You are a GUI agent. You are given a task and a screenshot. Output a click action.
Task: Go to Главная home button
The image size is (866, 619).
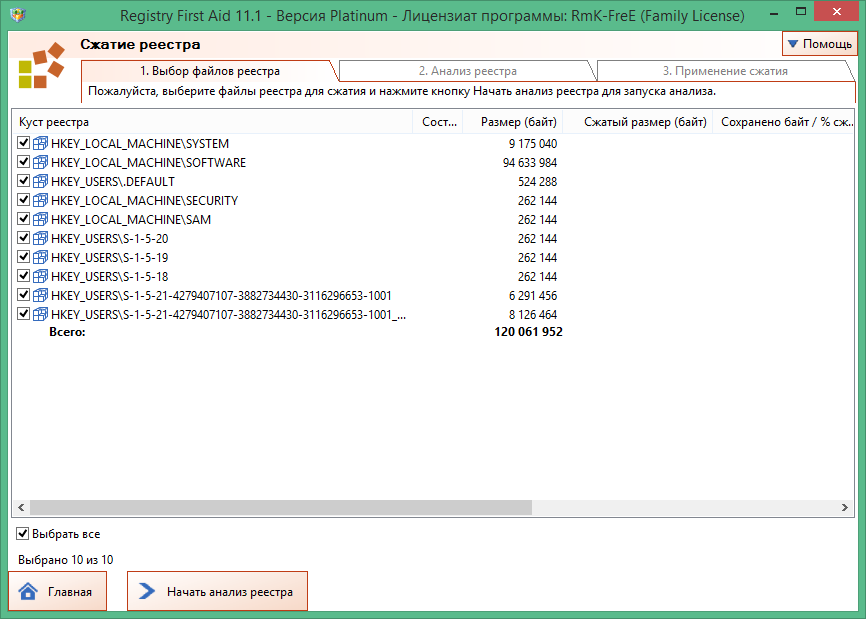click(57, 591)
